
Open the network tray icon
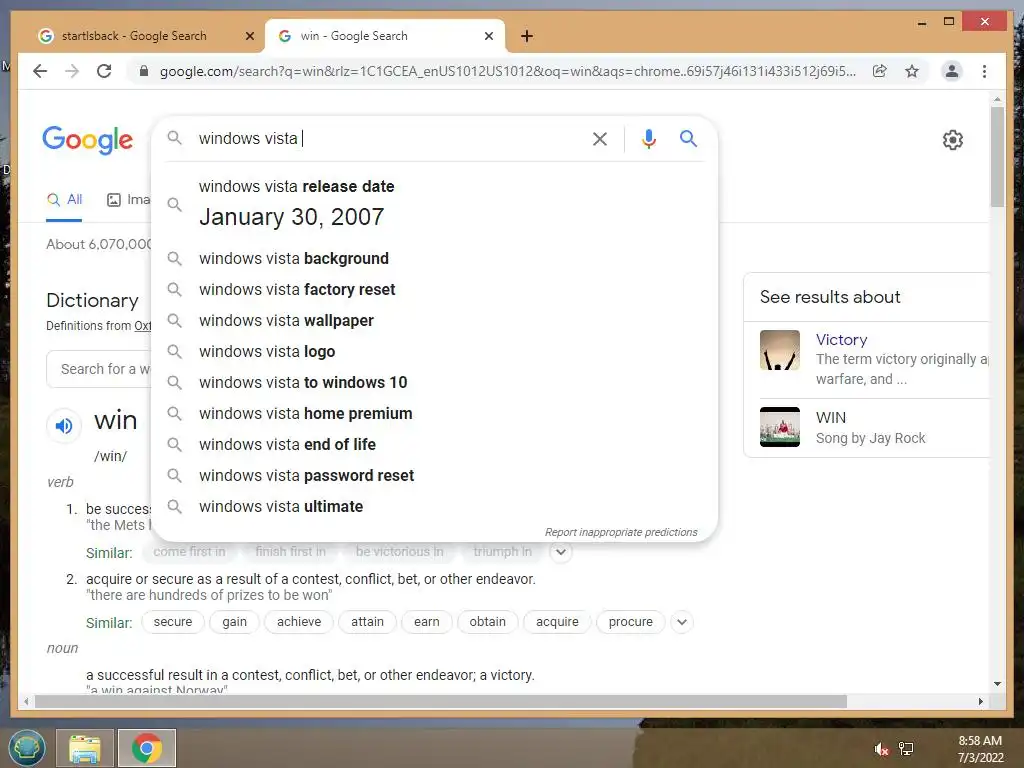click(906, 749)
